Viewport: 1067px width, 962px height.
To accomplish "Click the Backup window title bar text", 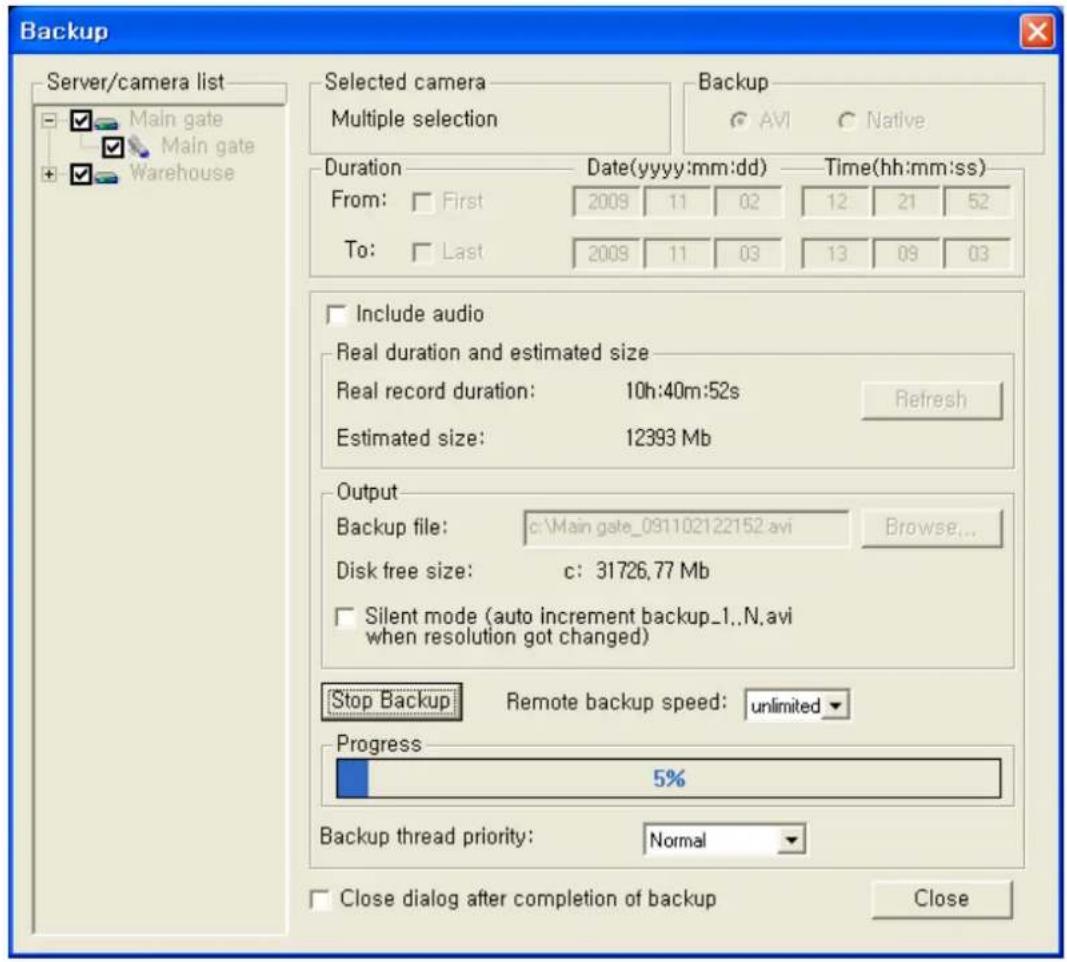I will coord(64,31).
